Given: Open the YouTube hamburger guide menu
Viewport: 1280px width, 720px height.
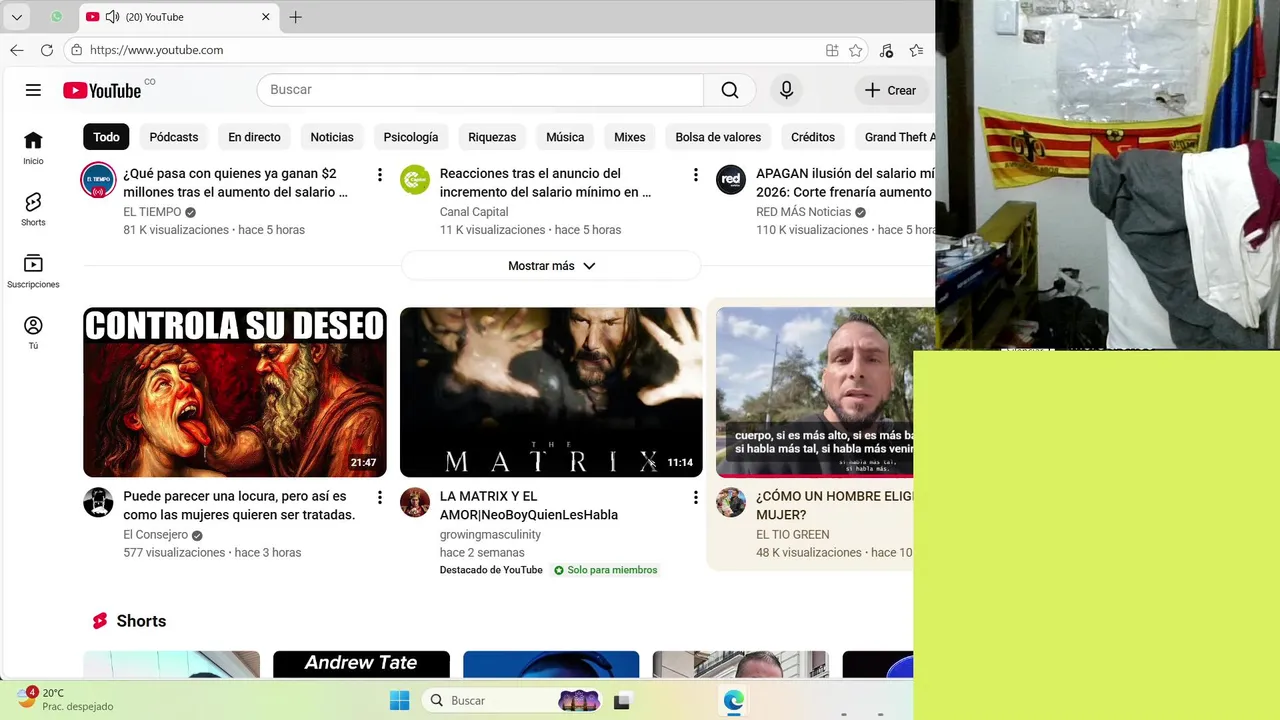Looking at the screenshot, I should (x=33, y=90).
